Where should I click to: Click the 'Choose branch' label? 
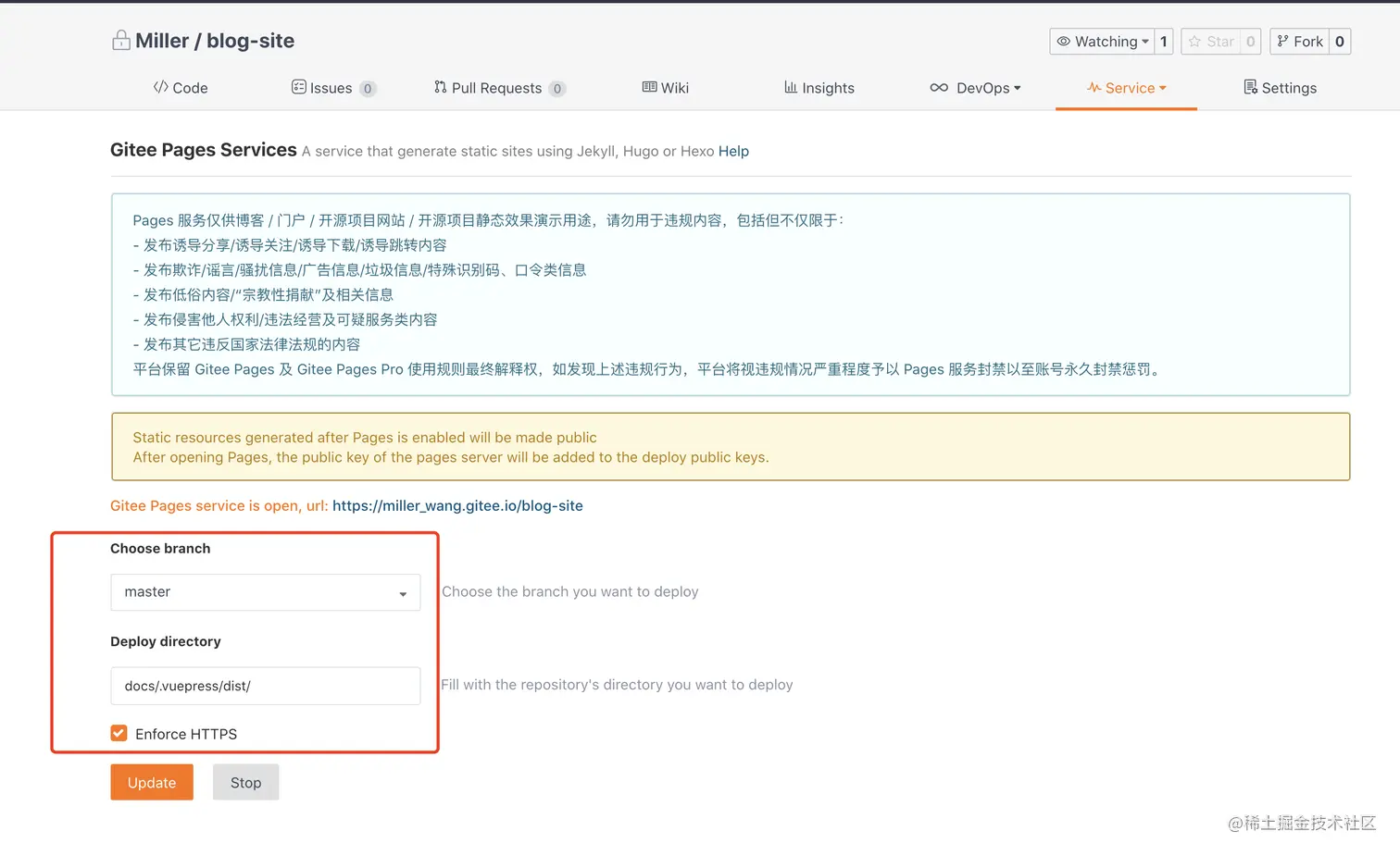(x=160, y=549)
